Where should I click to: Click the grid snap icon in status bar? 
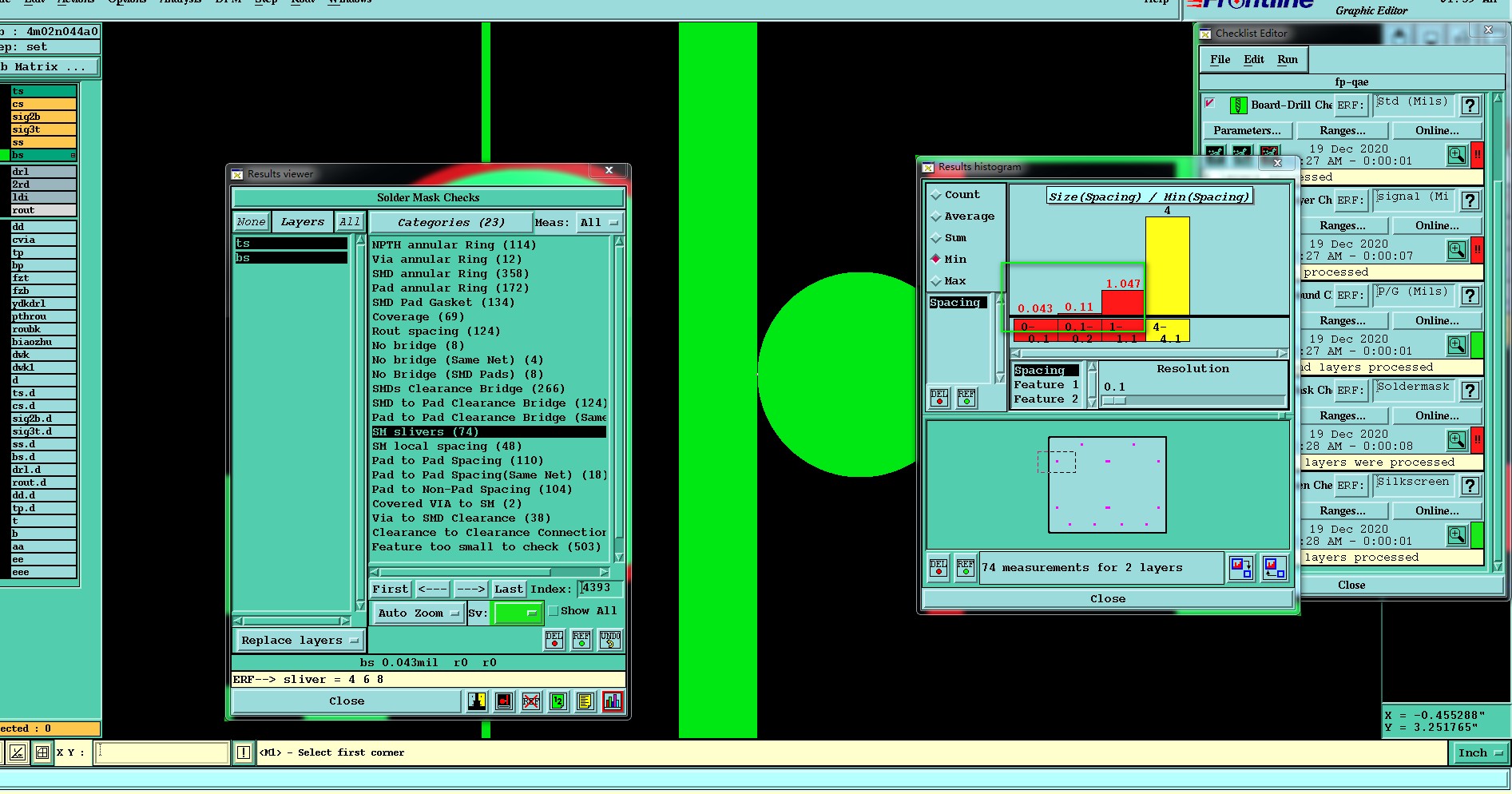42,752
